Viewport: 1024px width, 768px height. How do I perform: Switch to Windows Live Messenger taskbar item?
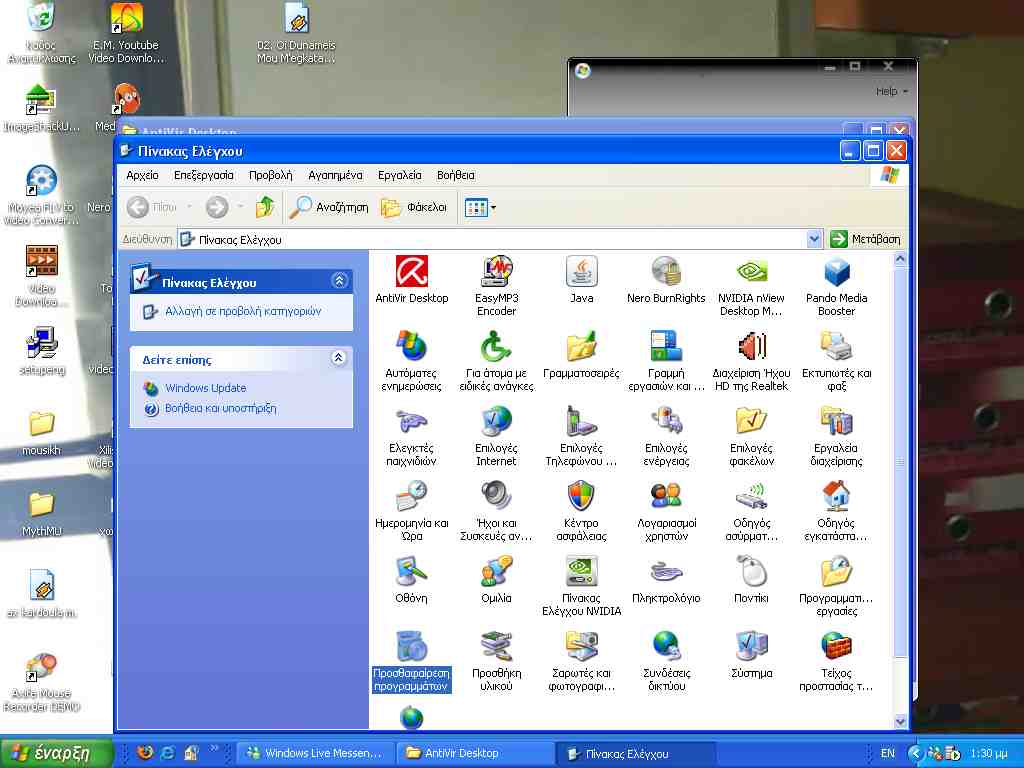(315, 753)
